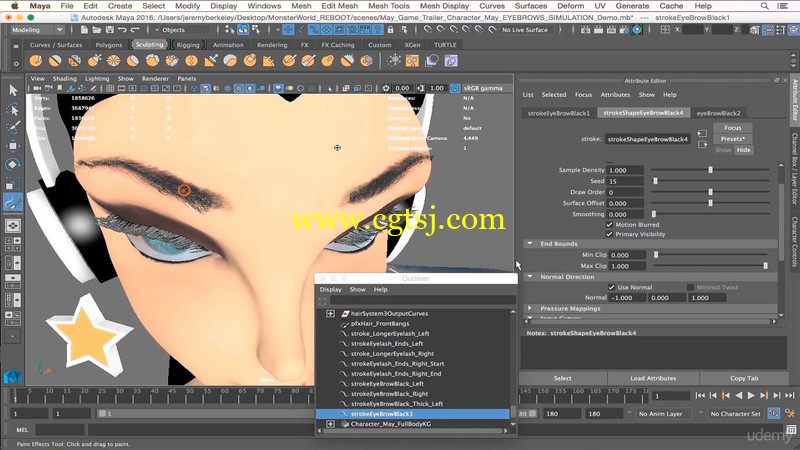Select the Rotate tool in toolbox
Viewport: 800px width, 450px height.
click(13, 164)
